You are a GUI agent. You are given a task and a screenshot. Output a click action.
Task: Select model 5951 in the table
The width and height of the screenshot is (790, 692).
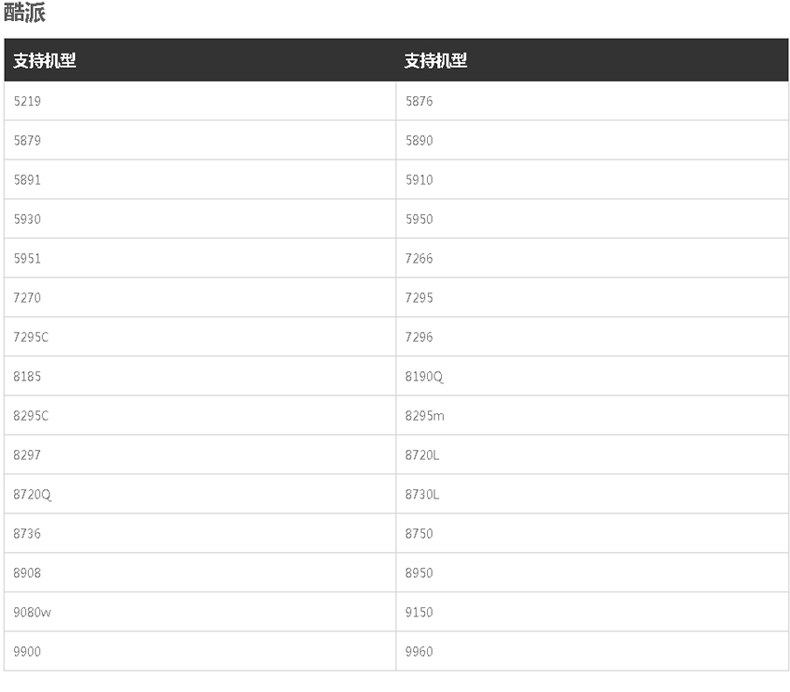point(28,258)
